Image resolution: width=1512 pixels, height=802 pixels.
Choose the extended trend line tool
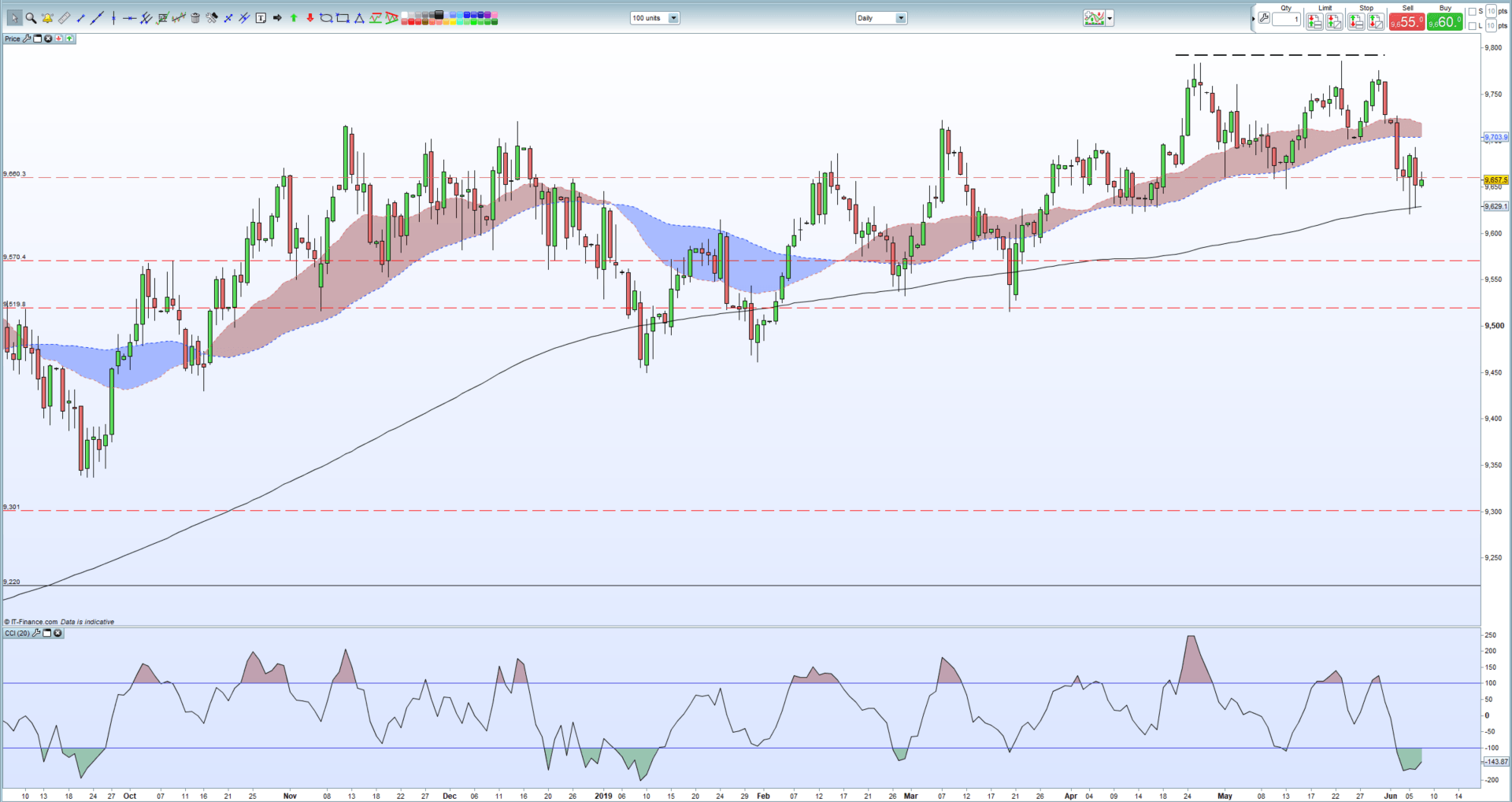97,18
